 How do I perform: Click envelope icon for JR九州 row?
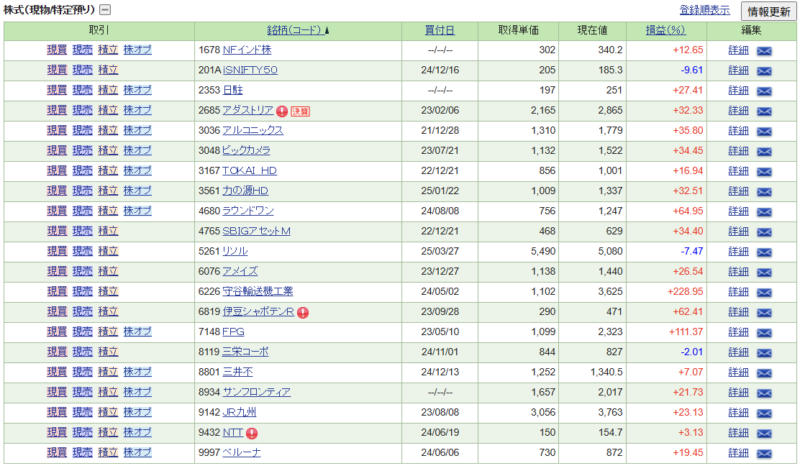click(x=764, y=413)
